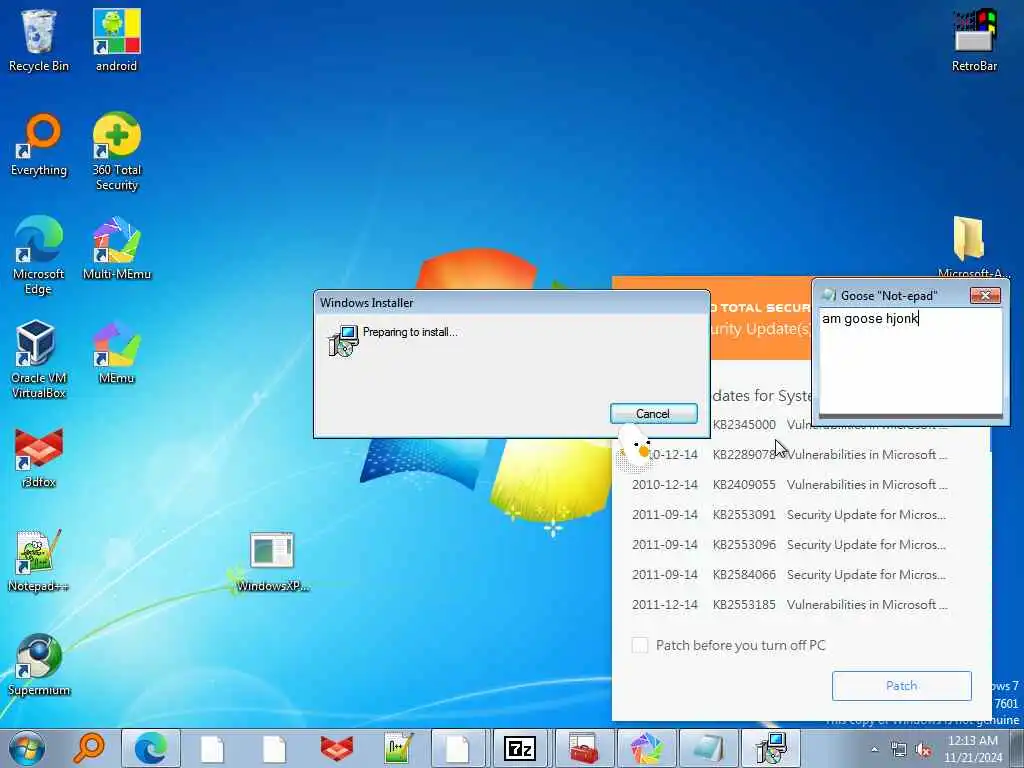
Task: Click the Everything magnifier taskbar icon
Action: pos(88,748)
